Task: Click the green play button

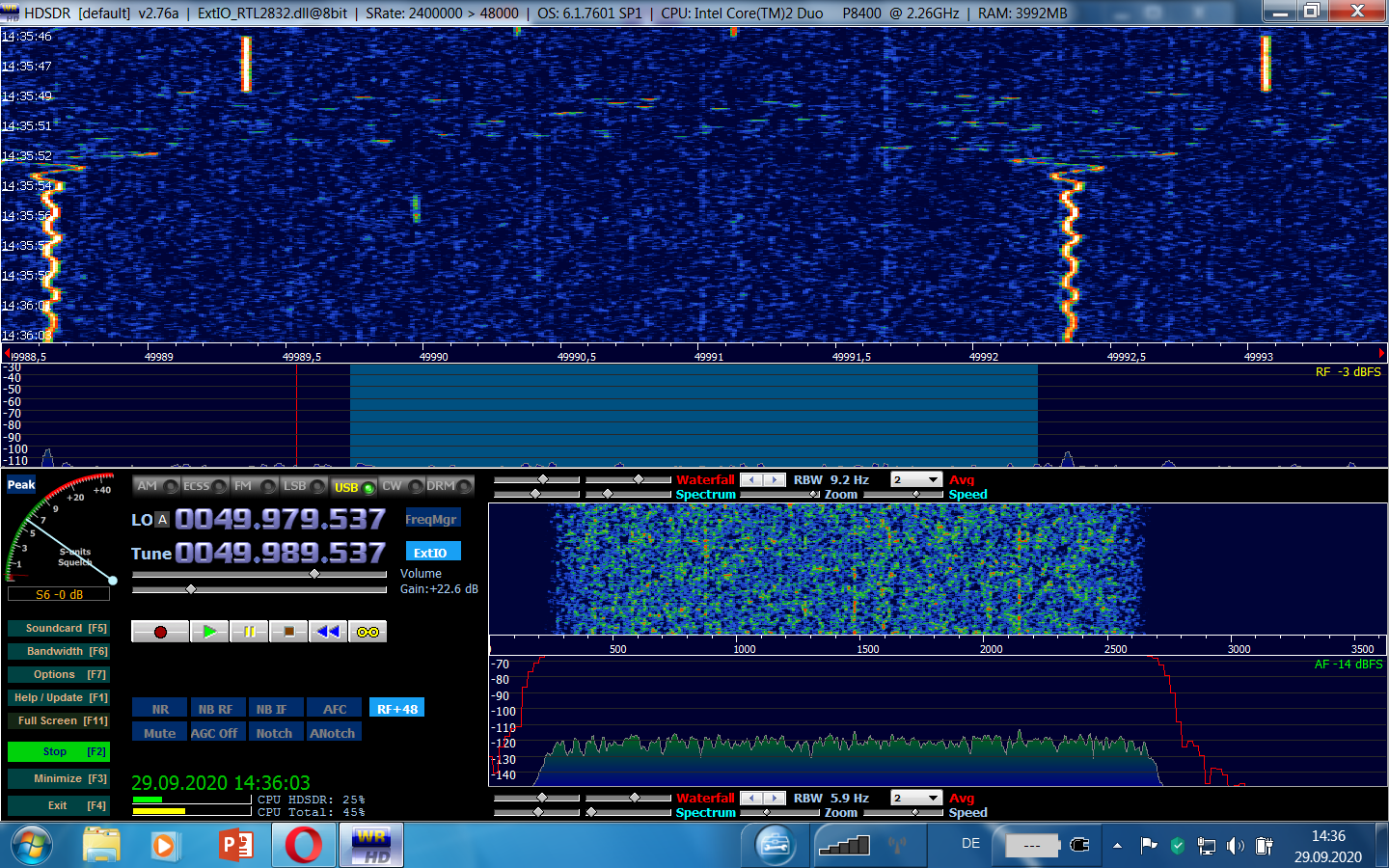Action: pyautogui.click(x=208, y=632)
